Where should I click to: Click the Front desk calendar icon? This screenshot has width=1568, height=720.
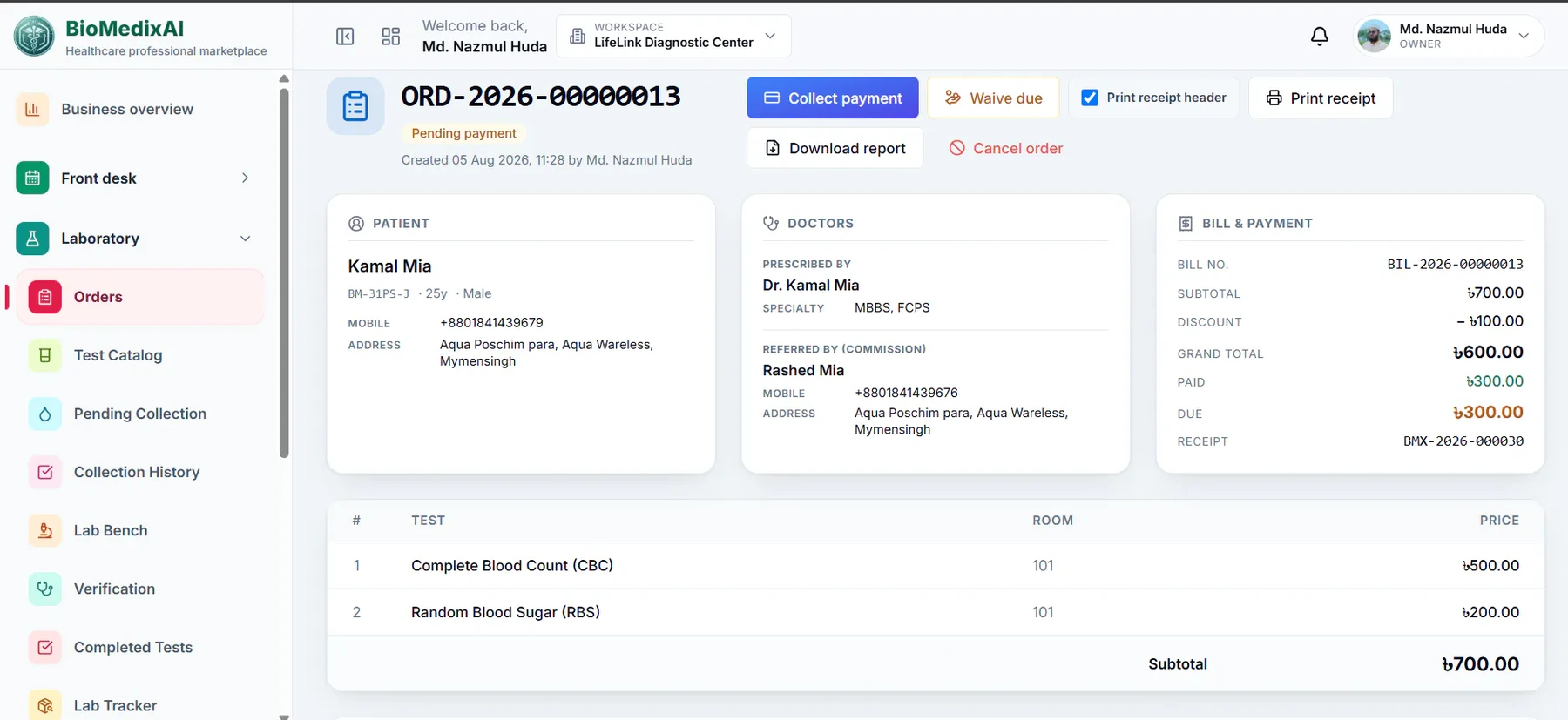point(32,178)
